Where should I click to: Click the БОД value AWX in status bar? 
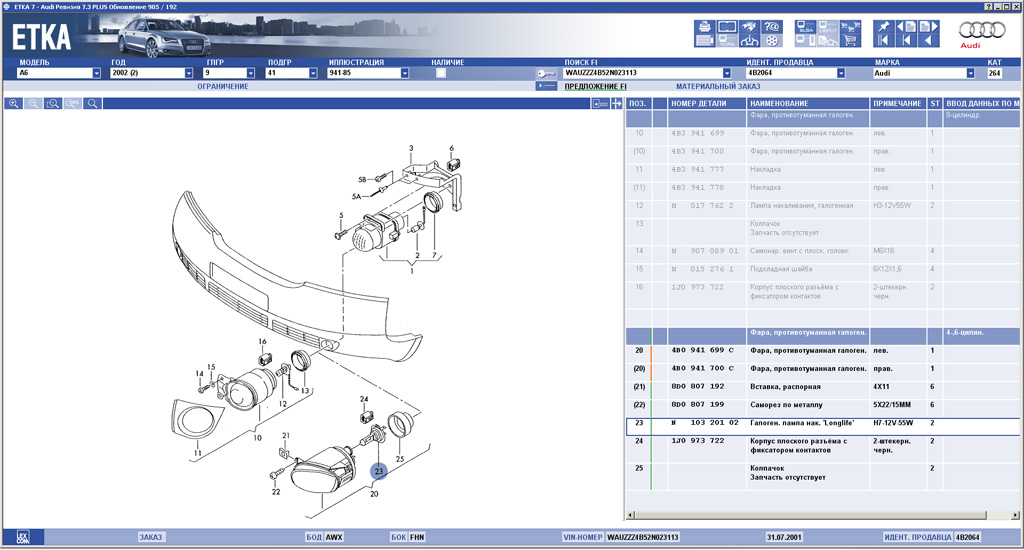click(x=334, y=538)
